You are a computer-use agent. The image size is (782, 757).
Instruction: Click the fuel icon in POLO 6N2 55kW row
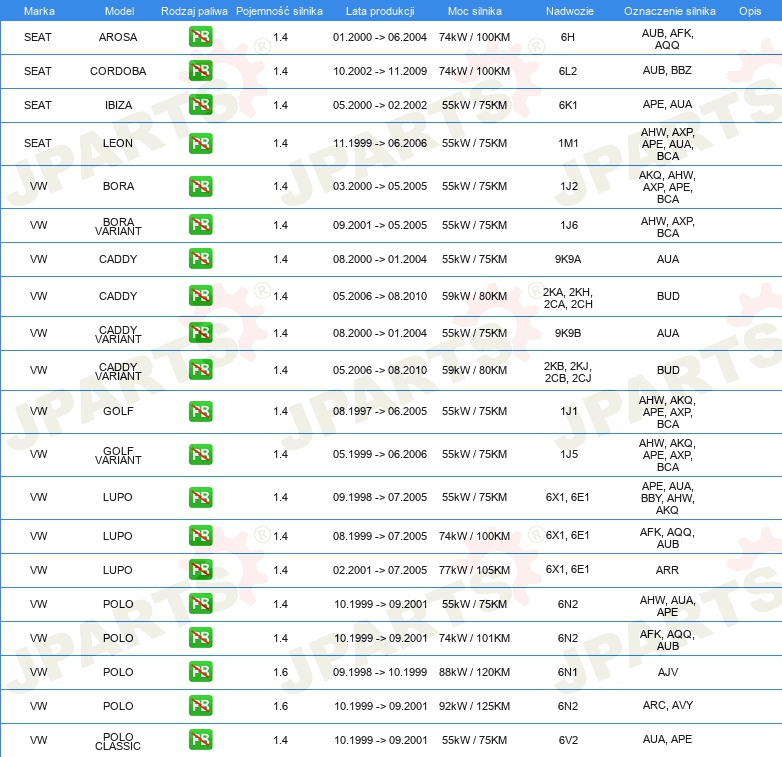(200, 603)
